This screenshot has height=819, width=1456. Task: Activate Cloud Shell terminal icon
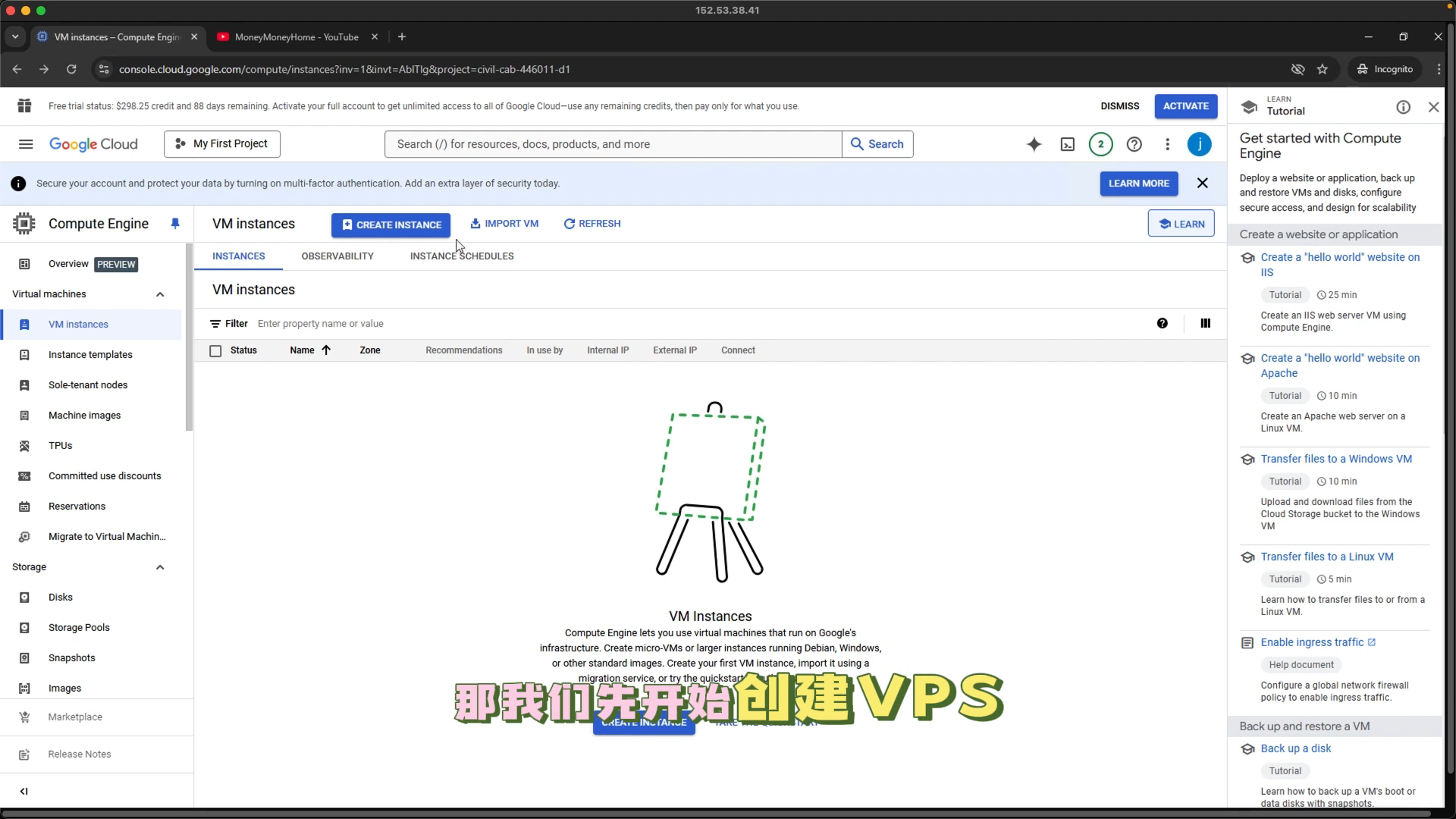pyautogui.click(x=1068, y=144)
